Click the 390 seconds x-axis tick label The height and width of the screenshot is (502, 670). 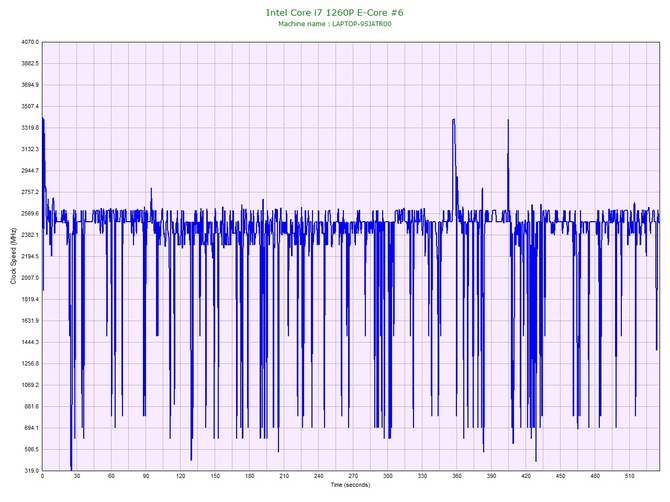click(491, 476)
